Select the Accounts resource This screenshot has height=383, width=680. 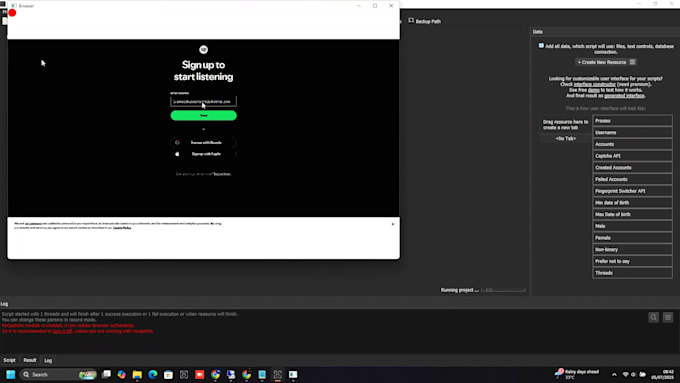pyautogui.click(x=632, y=144)
